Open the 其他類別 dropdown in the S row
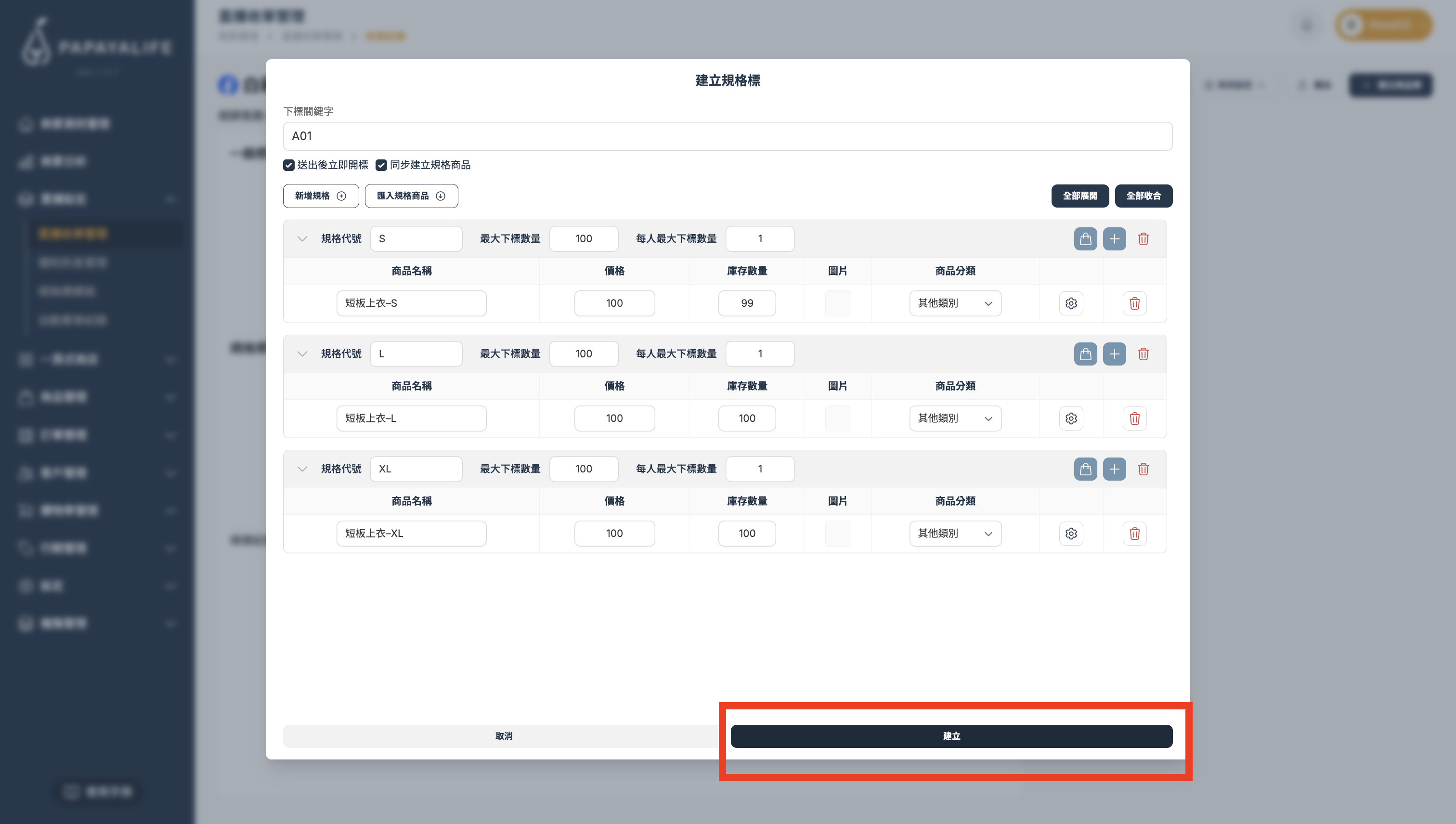The width and height of the screenshot is (1456, 824). click(955, 303)
